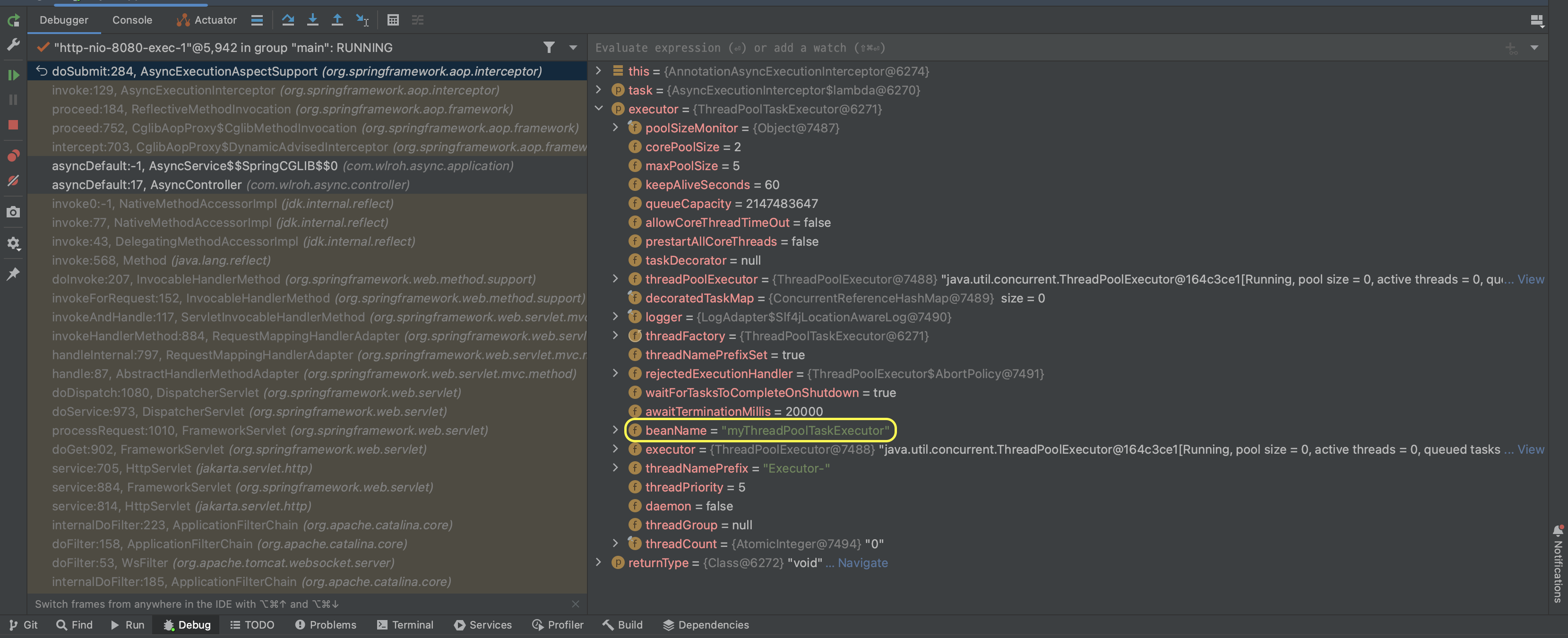Click the Navigate link beside returnType

coord(862,562)
